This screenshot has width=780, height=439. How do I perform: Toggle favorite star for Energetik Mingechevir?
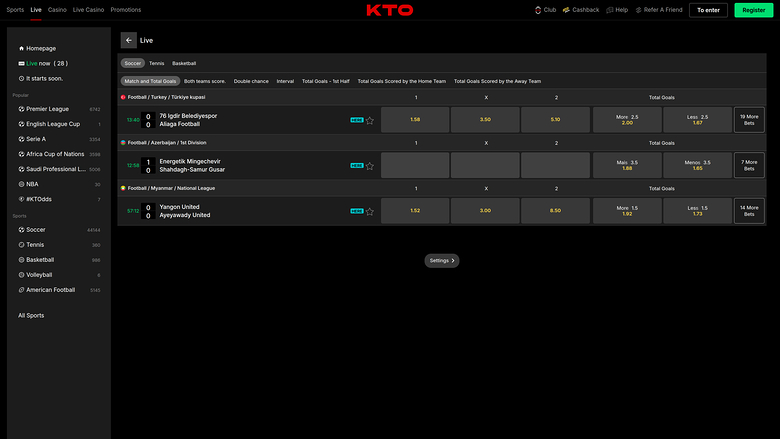coord(369,165)
